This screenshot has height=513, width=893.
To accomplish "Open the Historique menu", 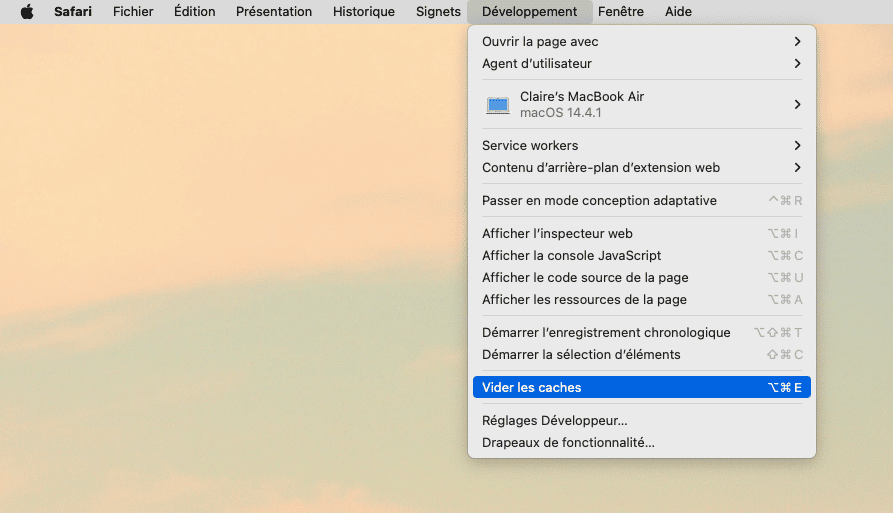I will [x=364, y=11].
